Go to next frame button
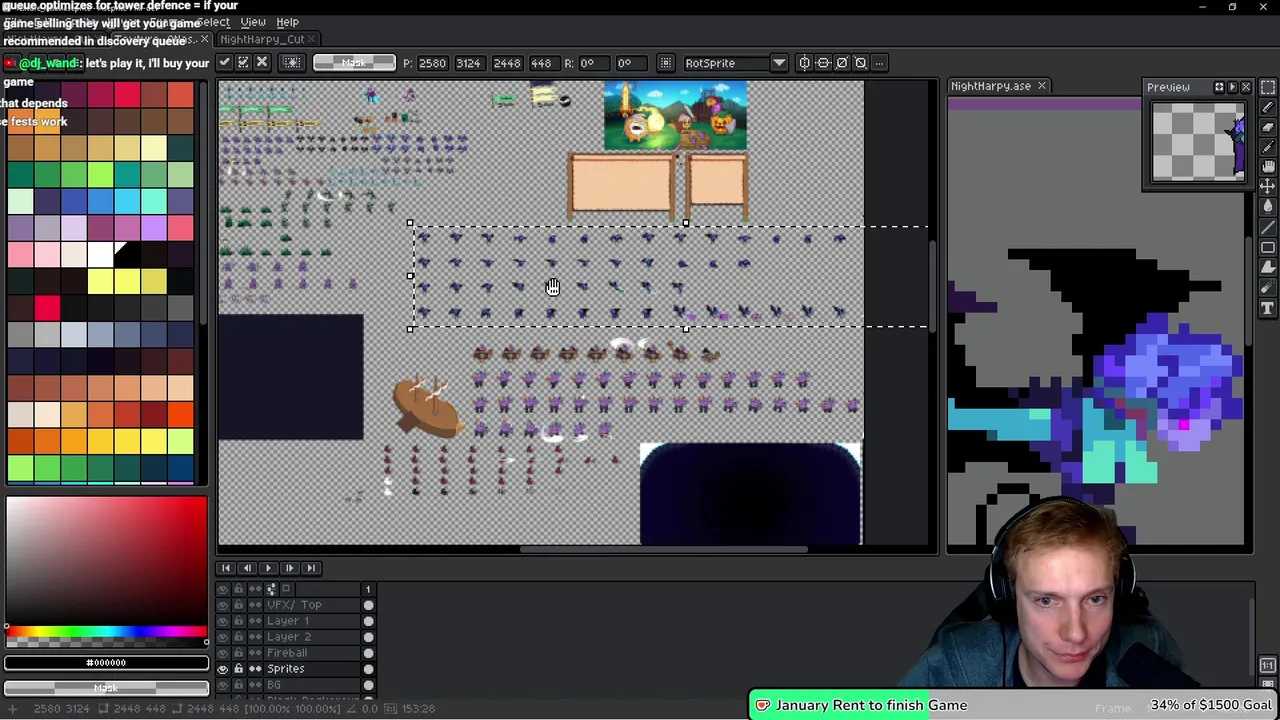The height and width of the screenshot is (720, 1280). 290,568
